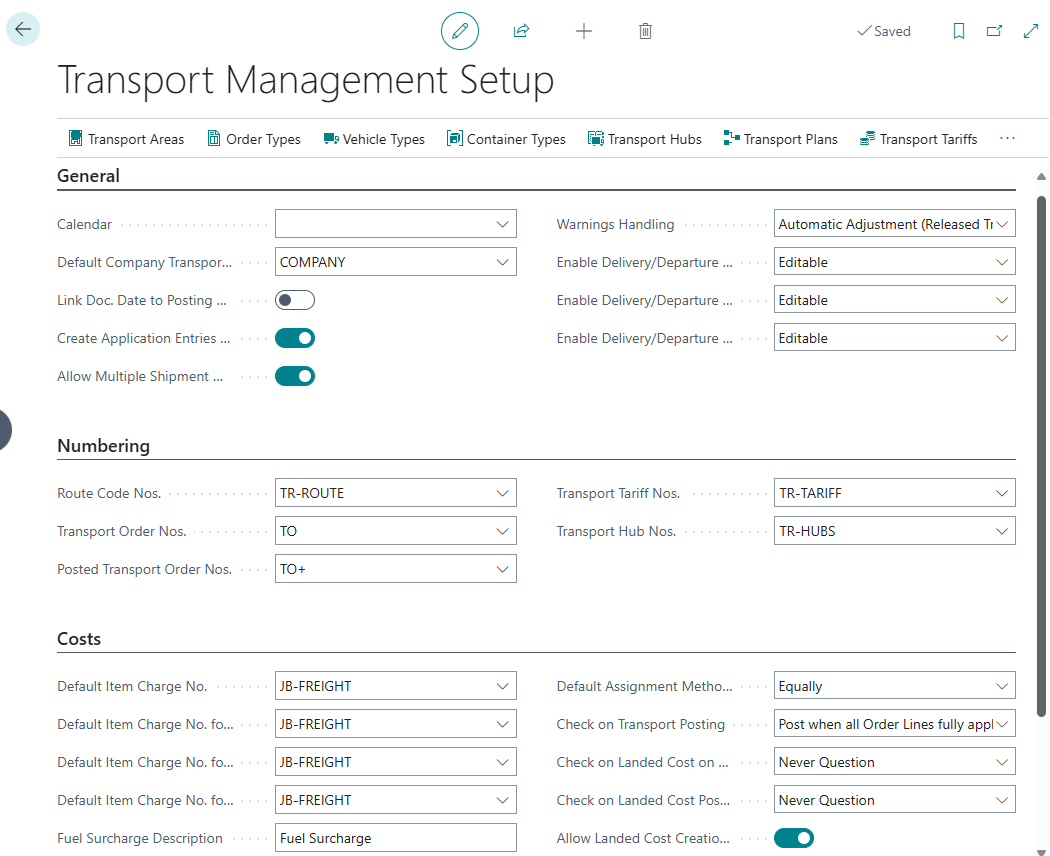Open page in new window icon

(994, 31)
